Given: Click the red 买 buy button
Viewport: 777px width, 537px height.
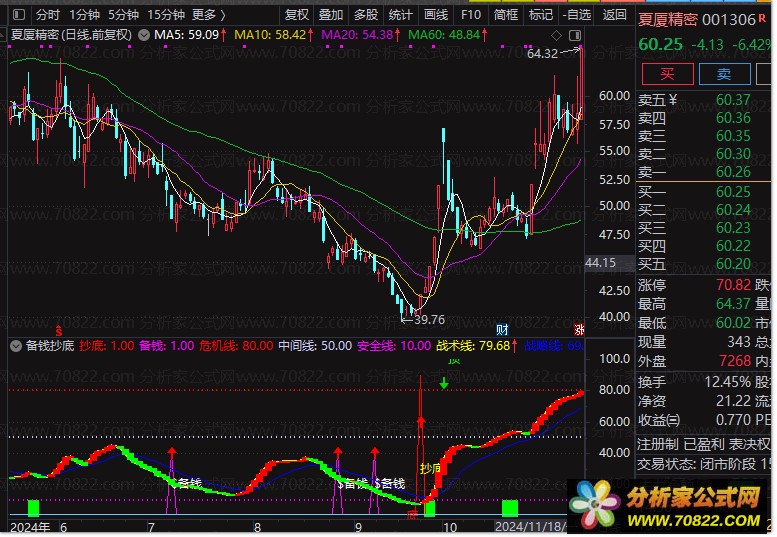Looking at the screenshot, I should point(667,74).
